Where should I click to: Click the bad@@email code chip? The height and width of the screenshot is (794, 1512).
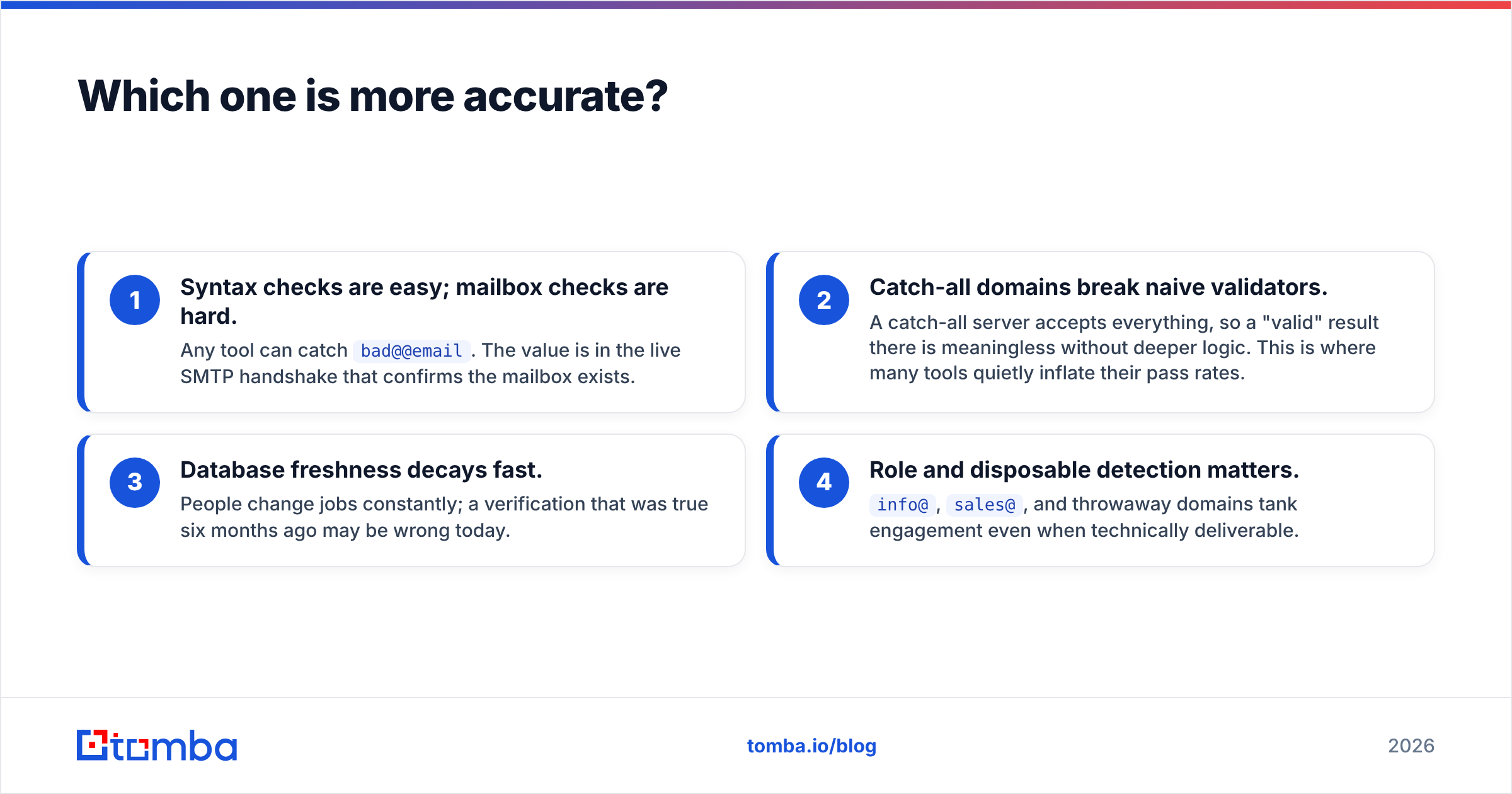[x=411, y=350]
